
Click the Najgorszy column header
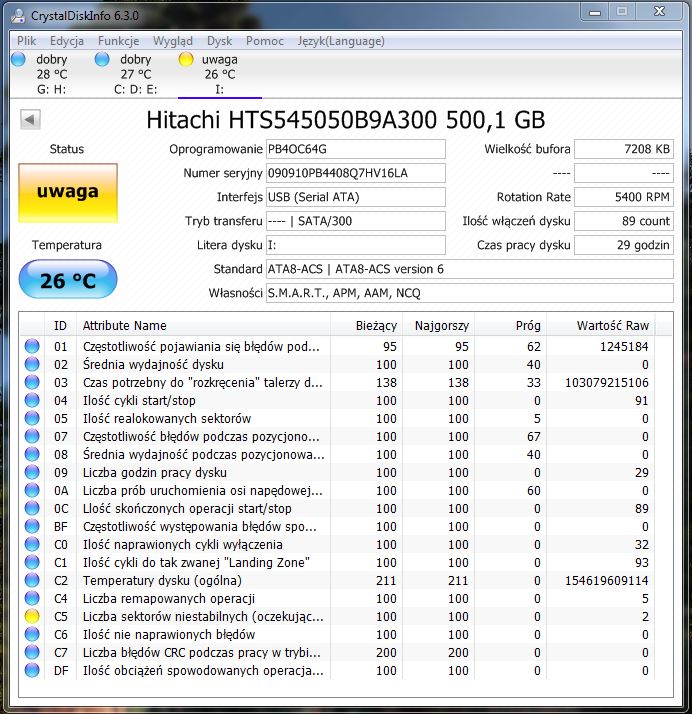438,326
